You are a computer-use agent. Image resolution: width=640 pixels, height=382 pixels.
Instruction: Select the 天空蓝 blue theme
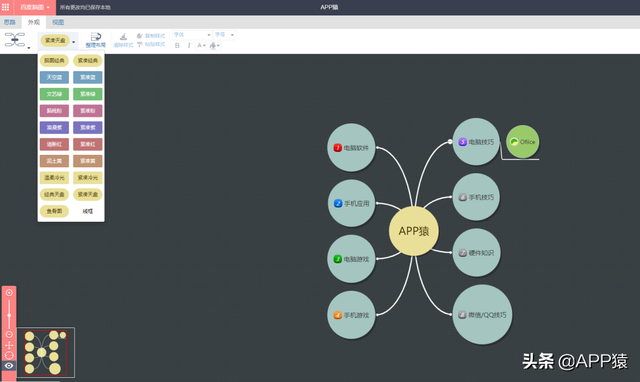tap(54, 77)
